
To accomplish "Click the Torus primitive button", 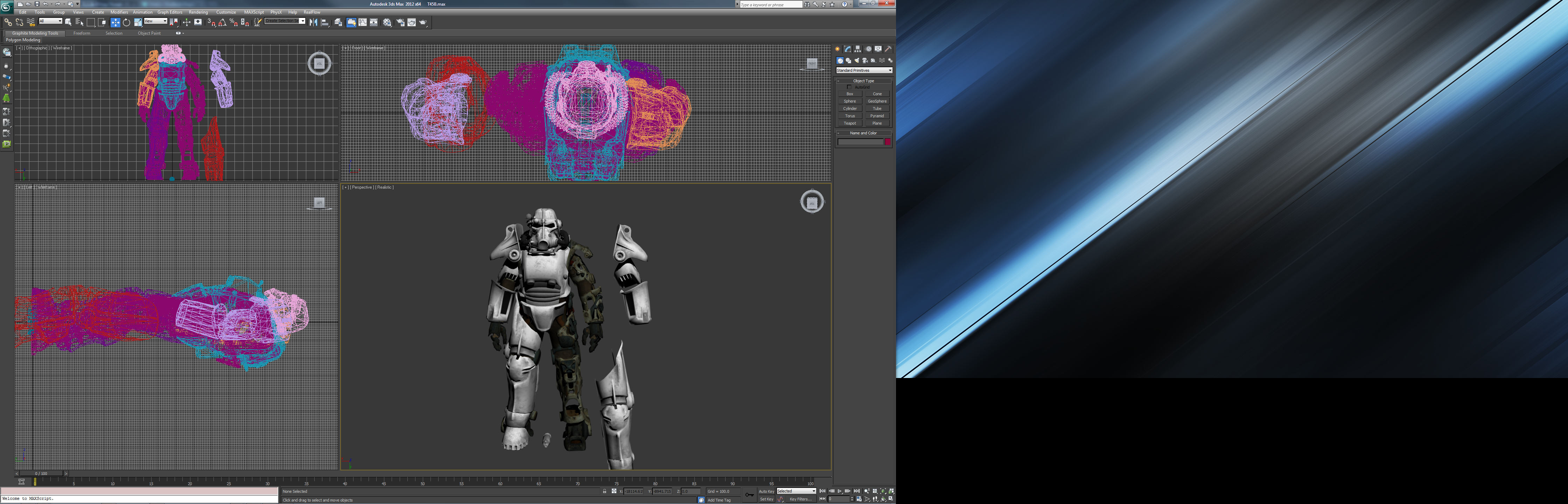I will click(x=850, y=115).
